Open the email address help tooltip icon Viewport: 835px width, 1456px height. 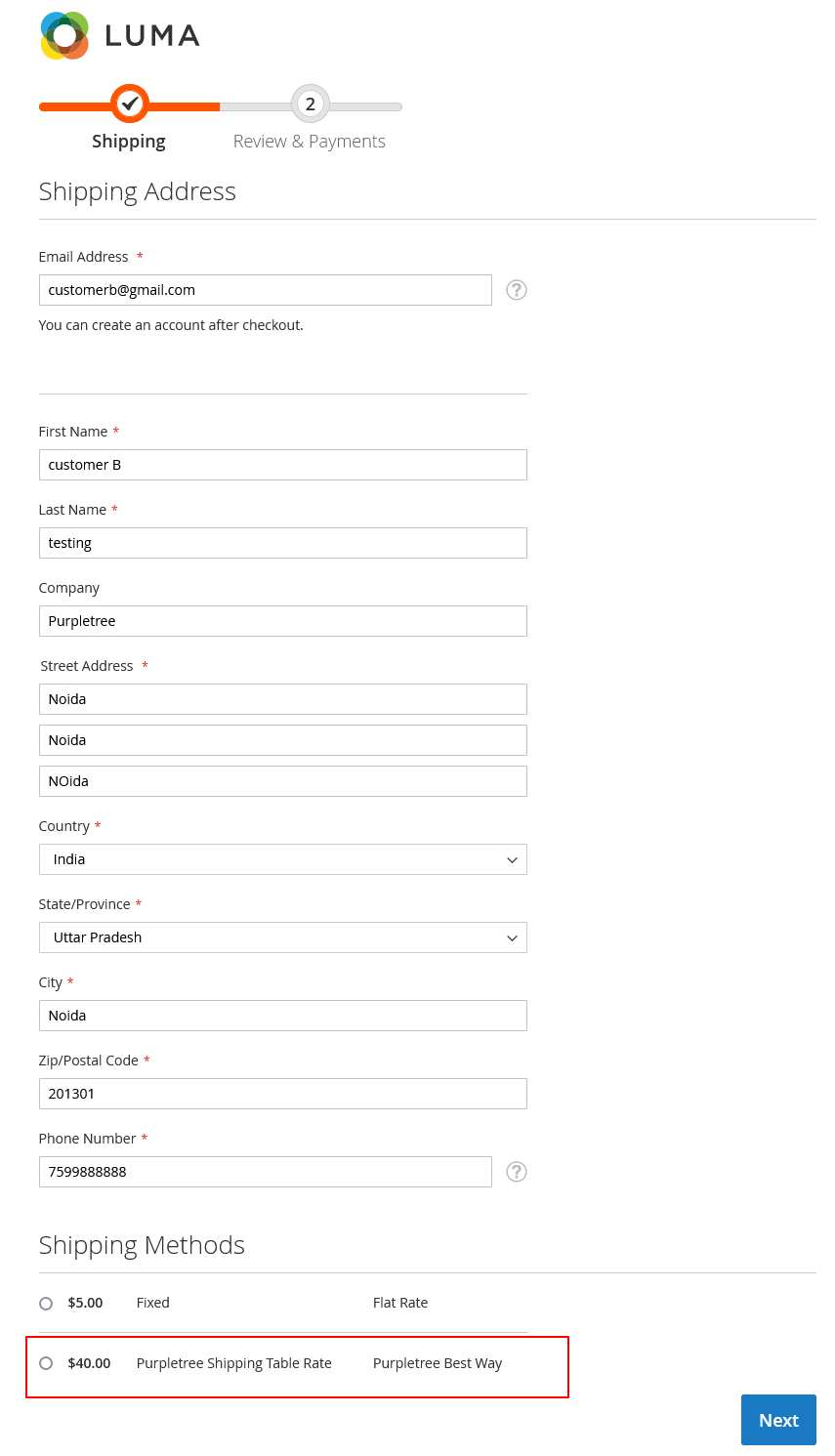click(x=517, y=290)
